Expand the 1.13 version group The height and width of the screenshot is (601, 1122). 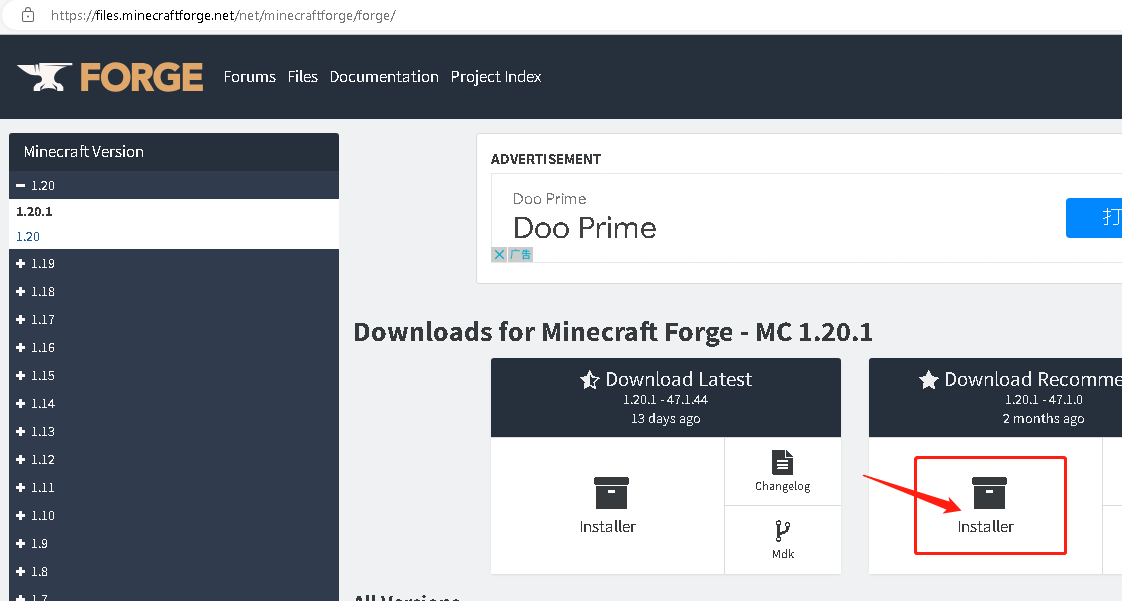click(x=174, y=431)
